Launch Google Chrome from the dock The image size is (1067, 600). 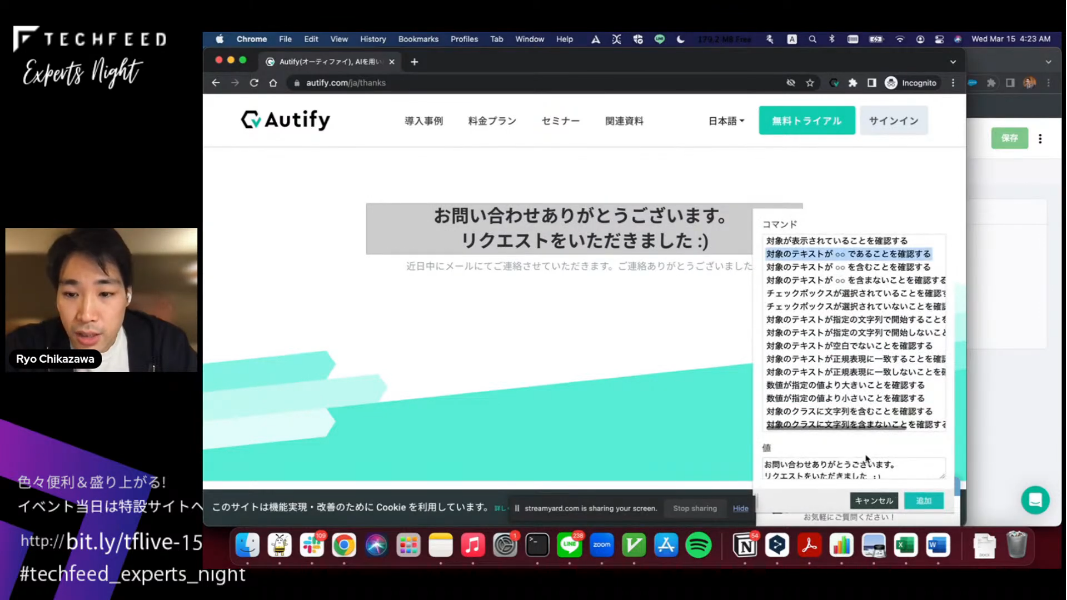[x=344, y=545]
